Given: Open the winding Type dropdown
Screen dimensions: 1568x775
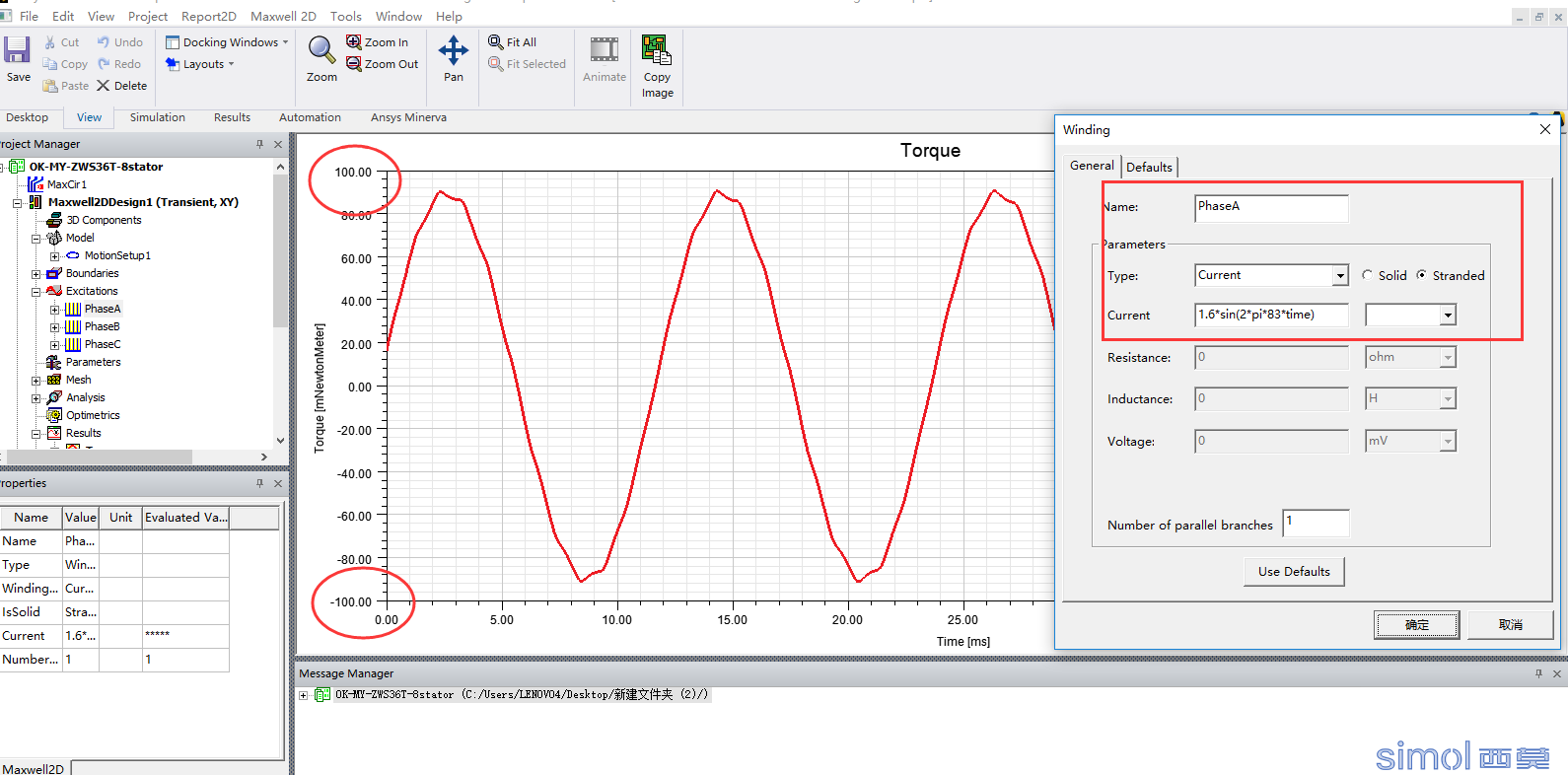Looking at the screenshot, I should pos(1340,275).
